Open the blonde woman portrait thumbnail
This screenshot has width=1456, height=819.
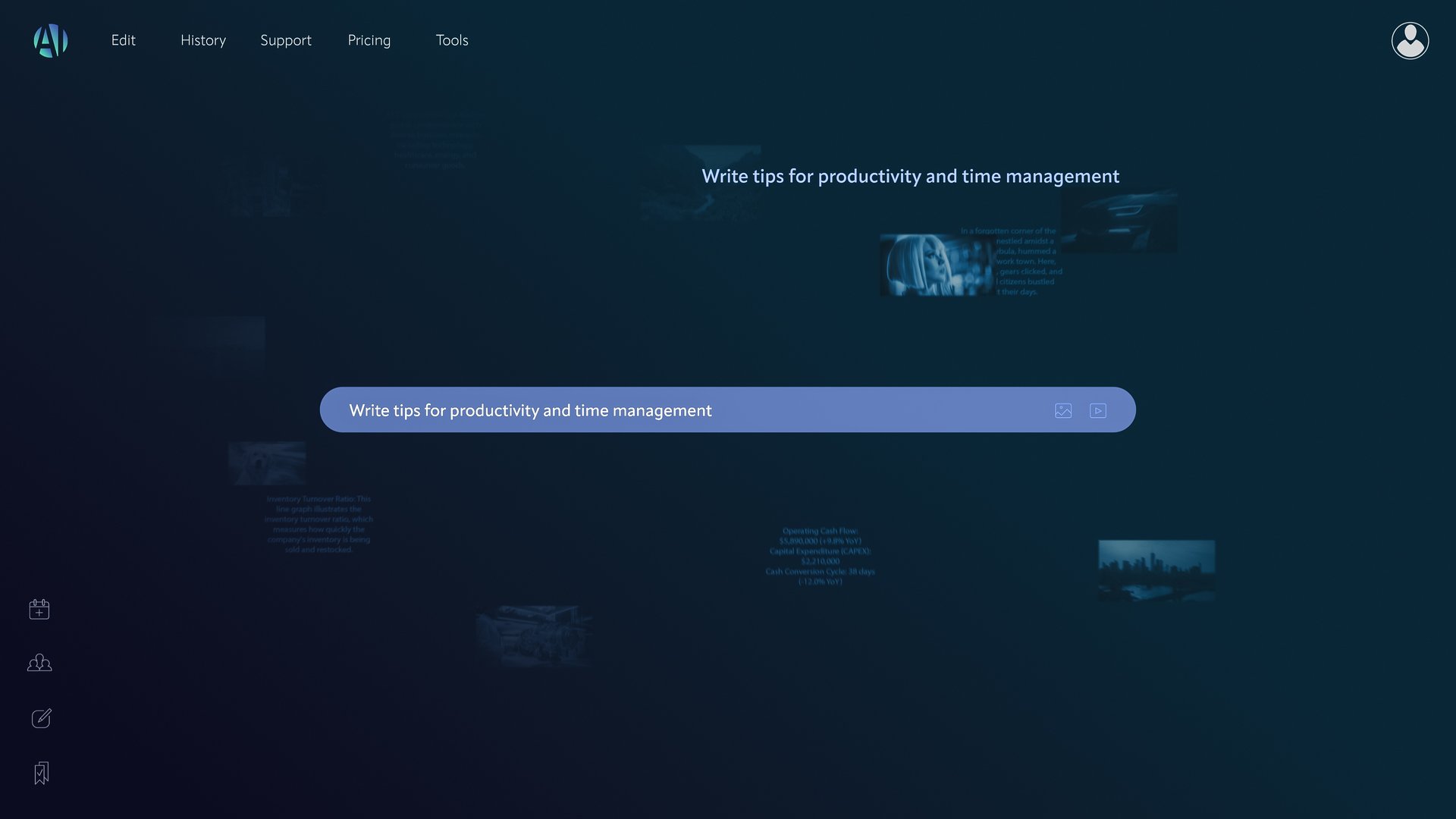click(x=935, y=265)
